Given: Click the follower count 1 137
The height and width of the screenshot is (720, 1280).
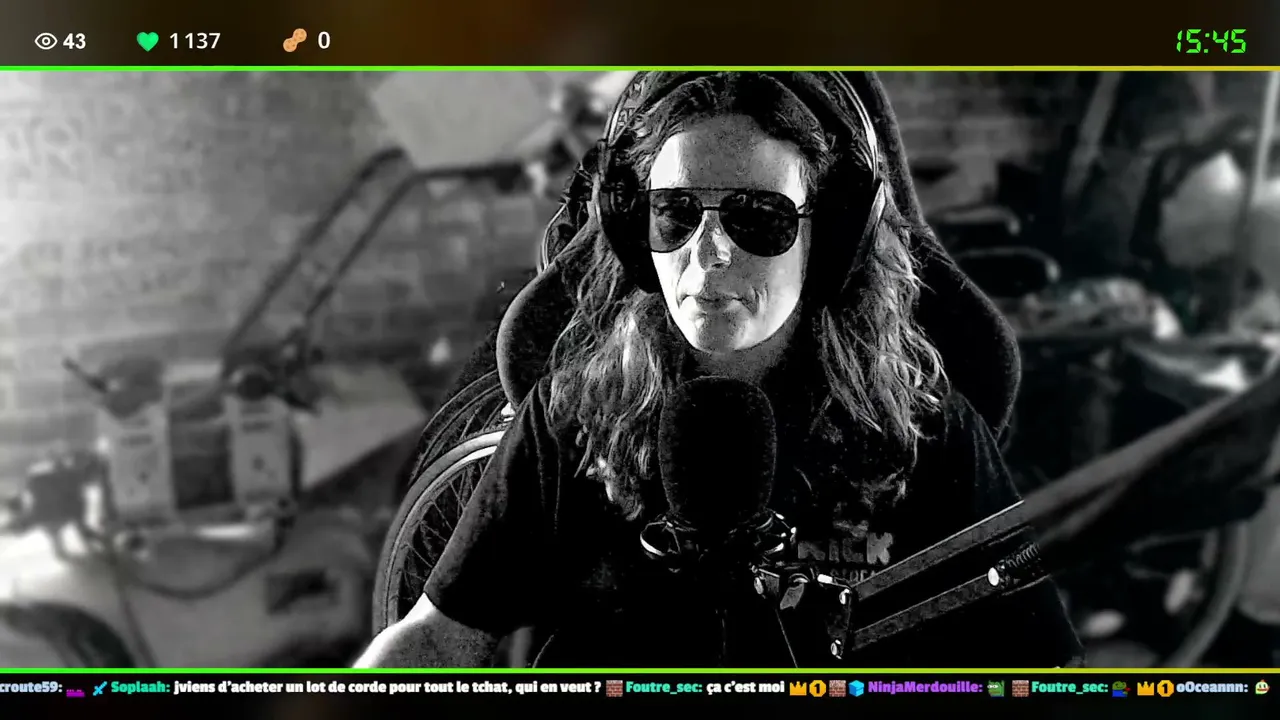Looking at the screenshot, I should [194, 41].
